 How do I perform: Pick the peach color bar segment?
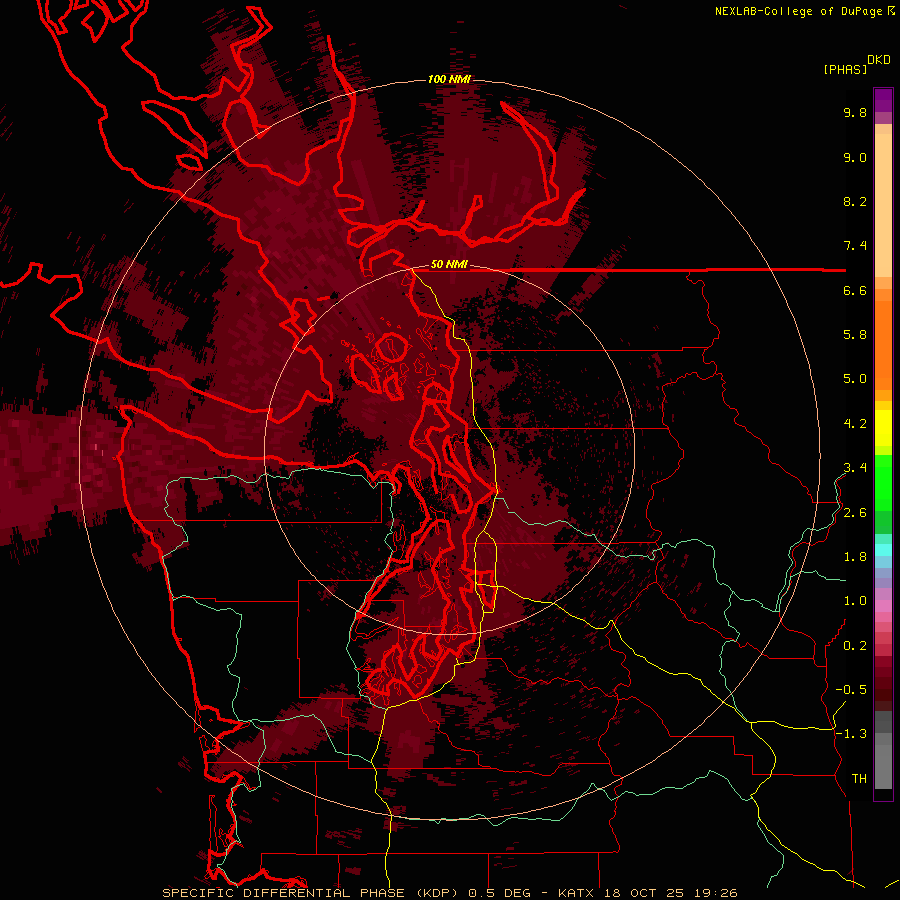click(883, 205)
